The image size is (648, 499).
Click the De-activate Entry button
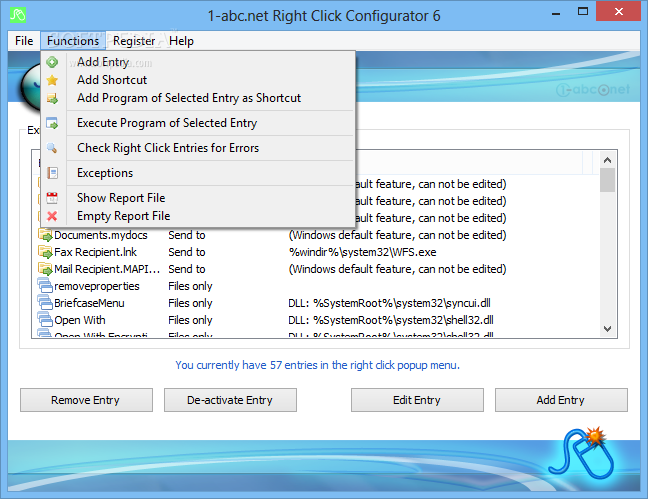point(230,400)
